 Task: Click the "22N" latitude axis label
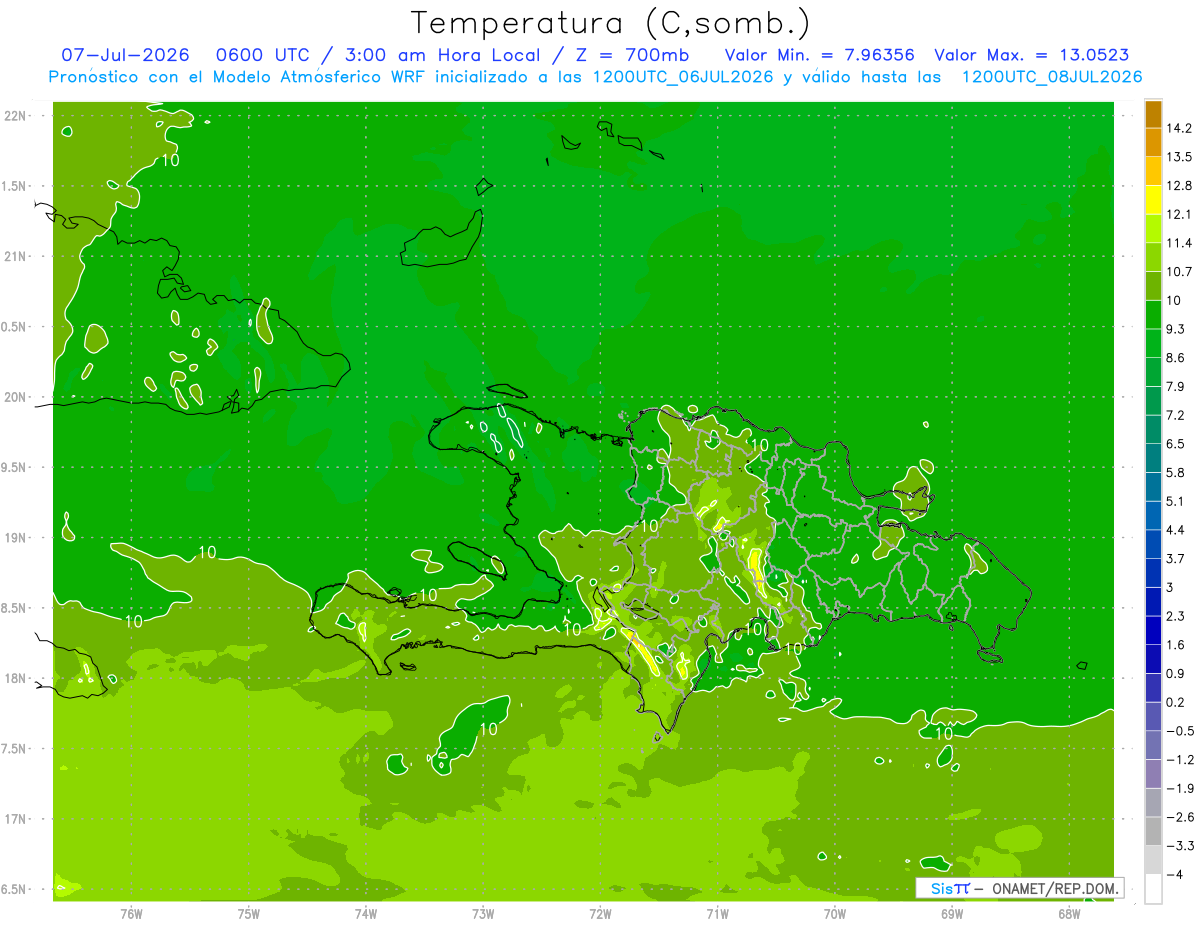pyautogui.click(x=16, y=116)
